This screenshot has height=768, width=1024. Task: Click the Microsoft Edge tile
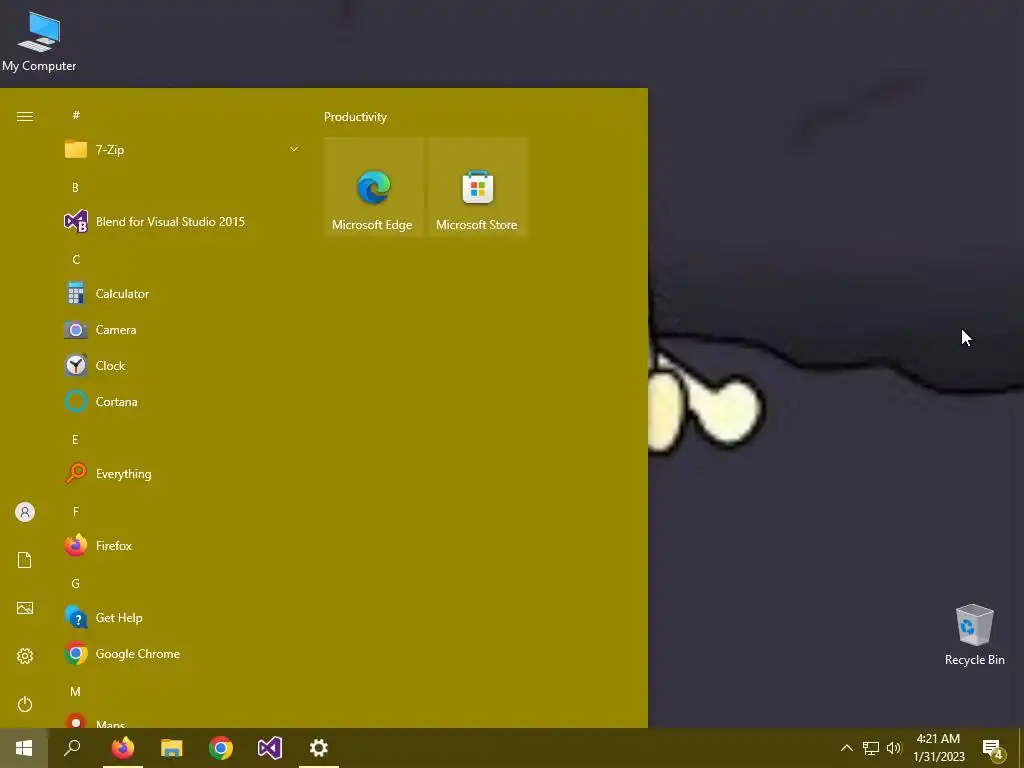pos(374,187)
